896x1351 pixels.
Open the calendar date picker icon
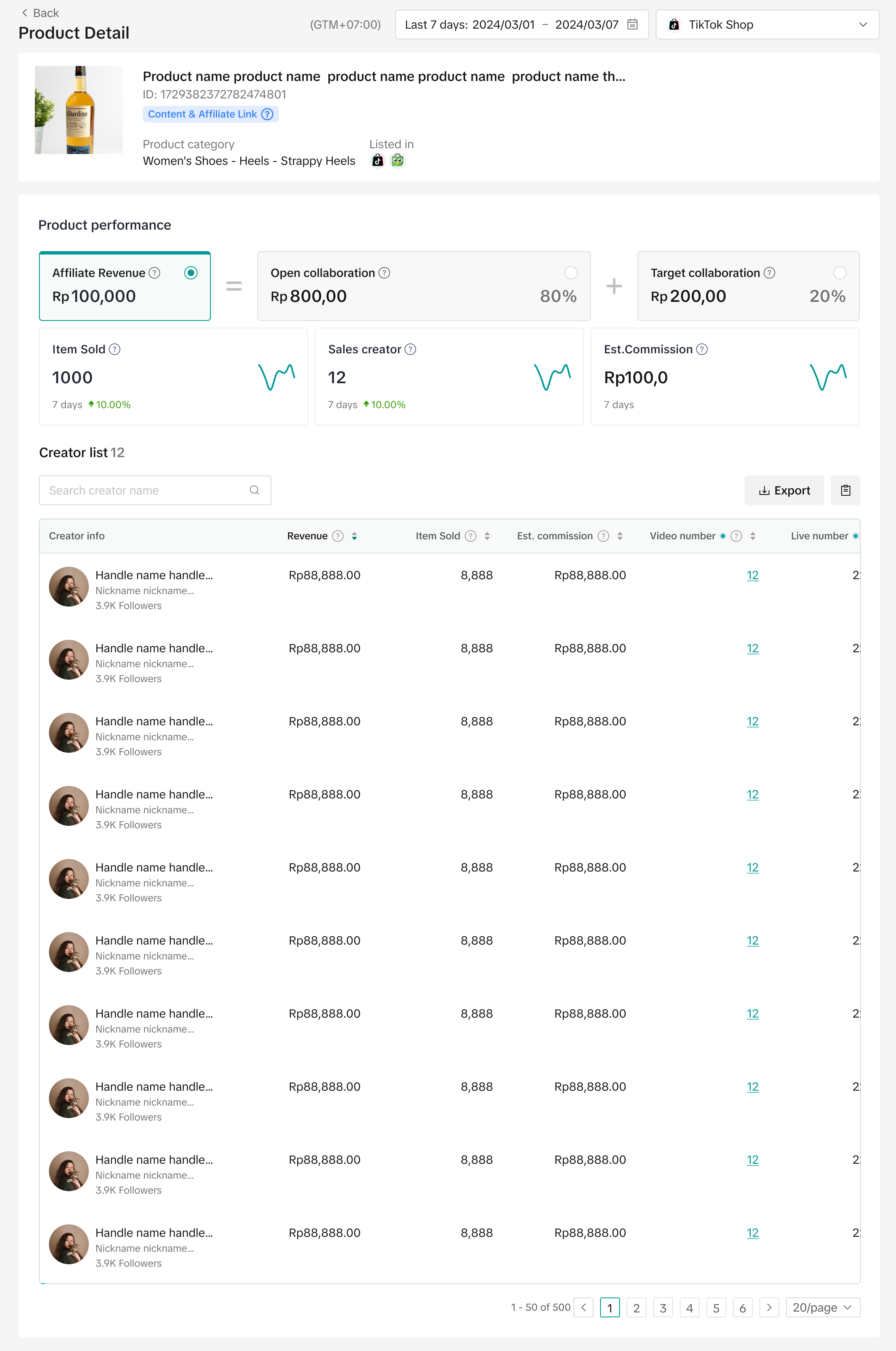tap(632, 24)
